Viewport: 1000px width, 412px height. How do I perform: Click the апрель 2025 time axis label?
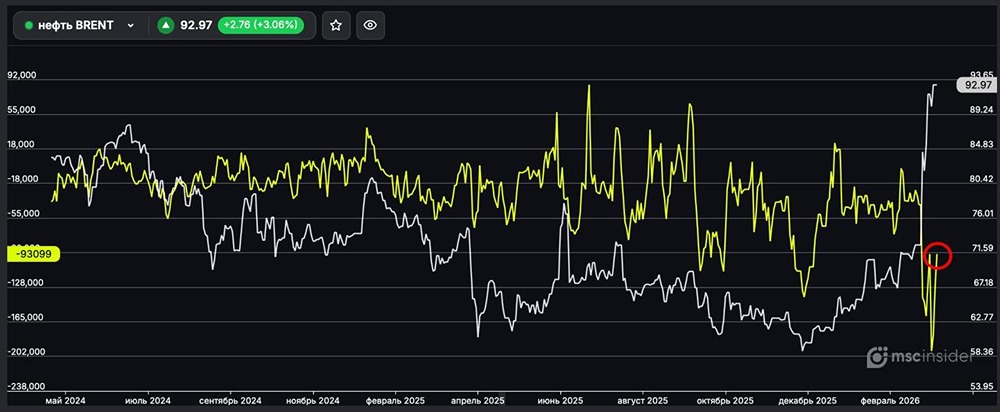coord(479,400)
